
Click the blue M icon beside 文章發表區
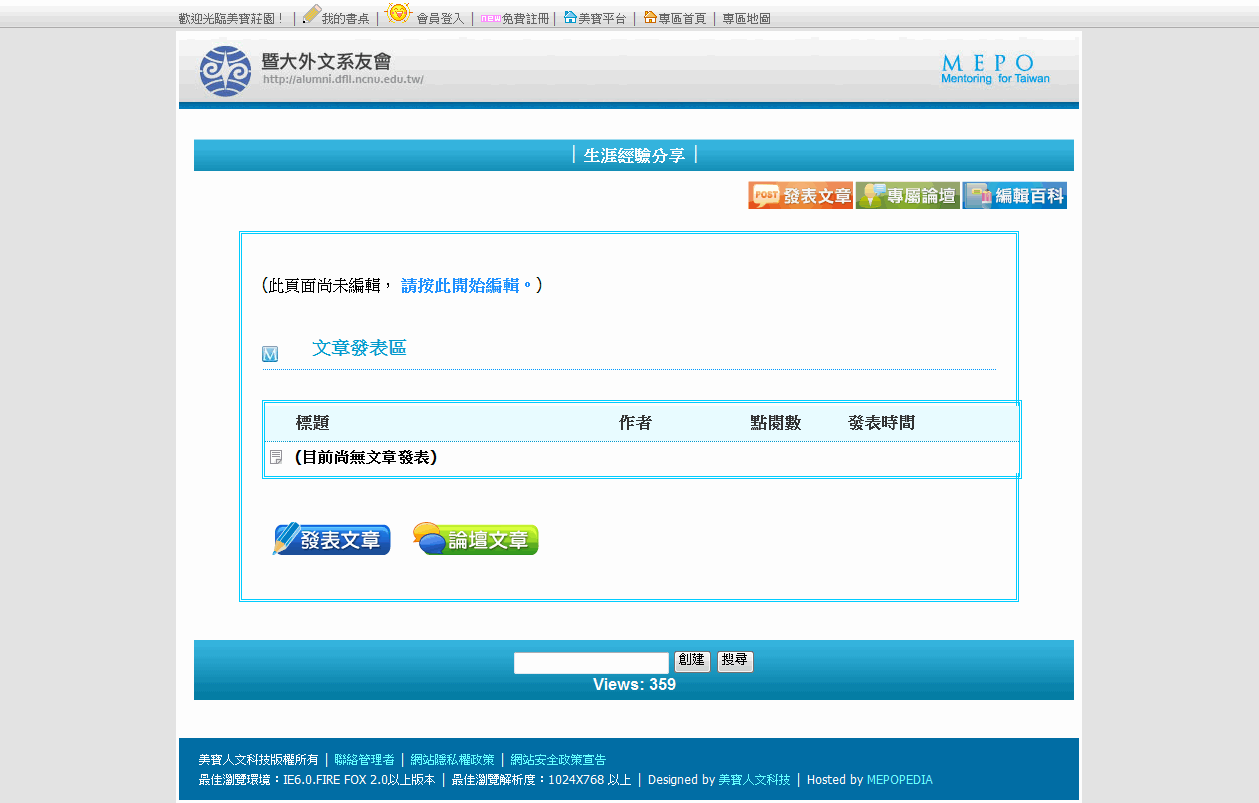point(270,354)
